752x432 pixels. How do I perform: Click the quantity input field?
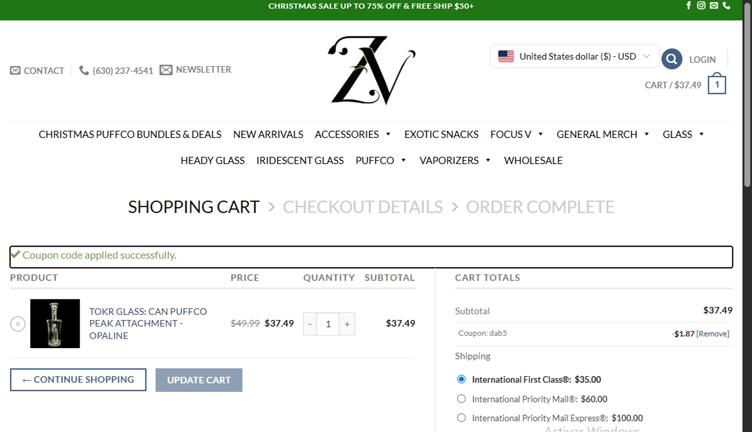[328, 324]
